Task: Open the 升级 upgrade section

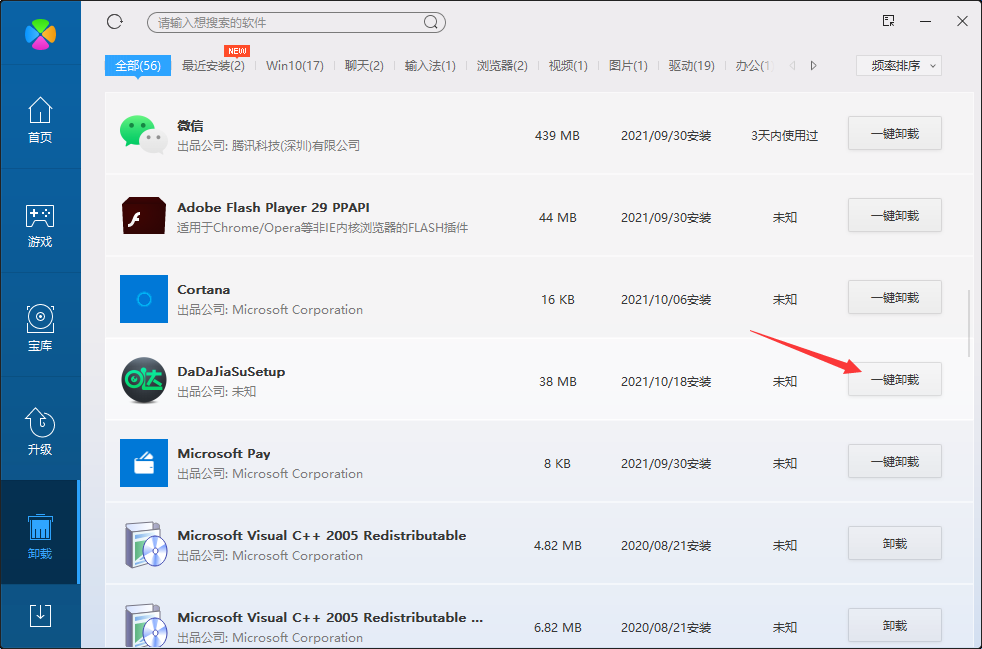Action: (40, 432)
